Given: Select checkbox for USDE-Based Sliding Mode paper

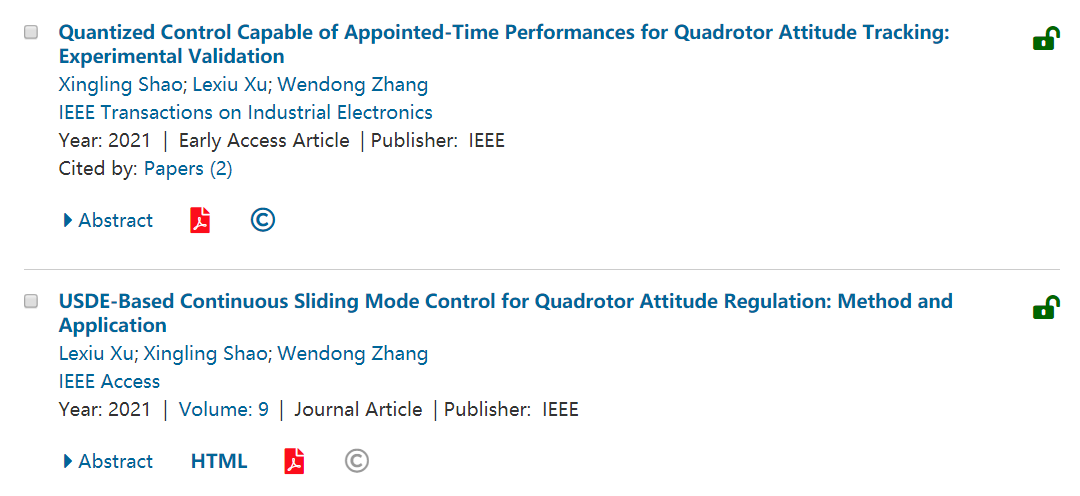Looking at the screenshot, I should click(31, 301).
